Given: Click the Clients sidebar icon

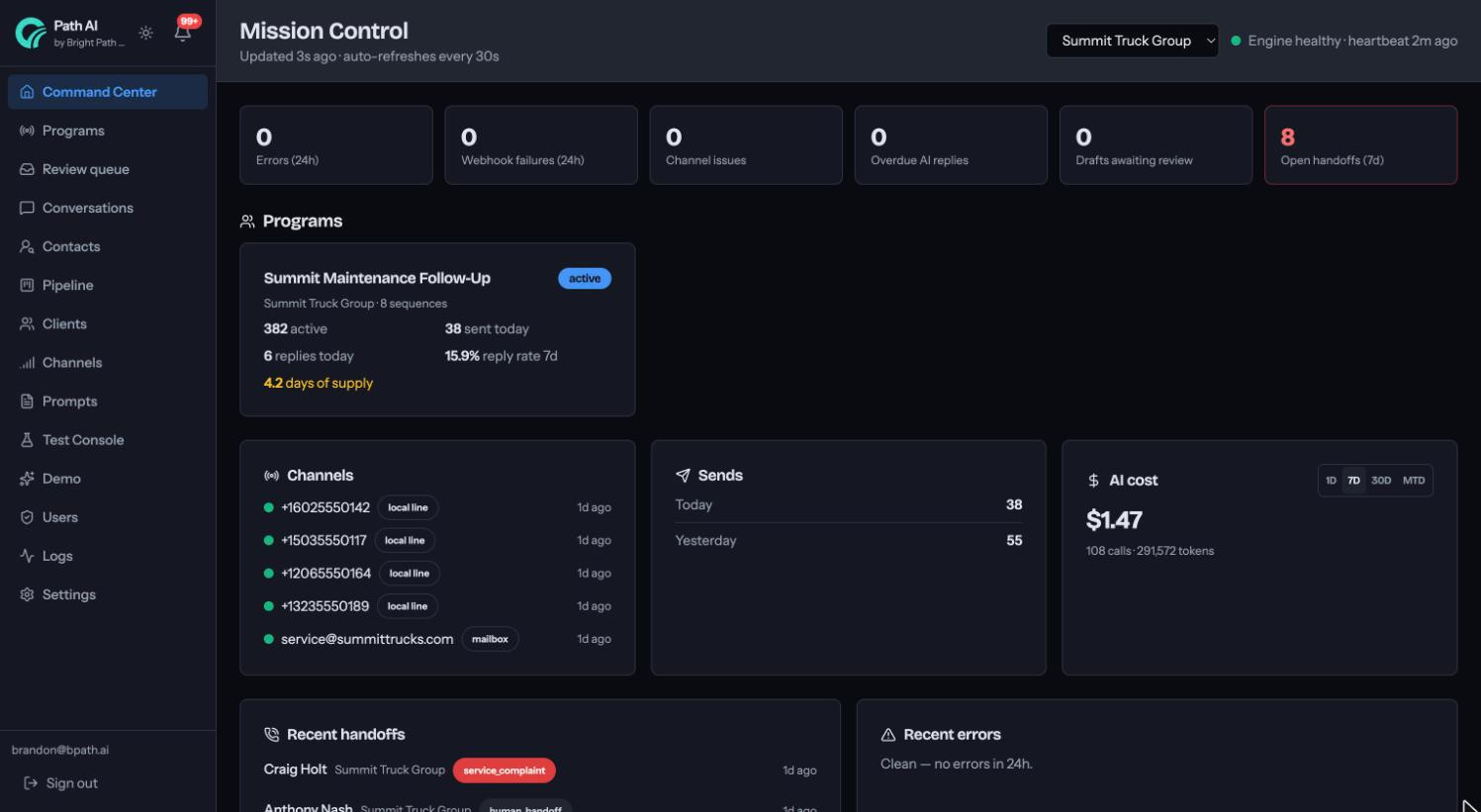Looking at the screenshot, I should pyautogui.click(x=27, y=323).
